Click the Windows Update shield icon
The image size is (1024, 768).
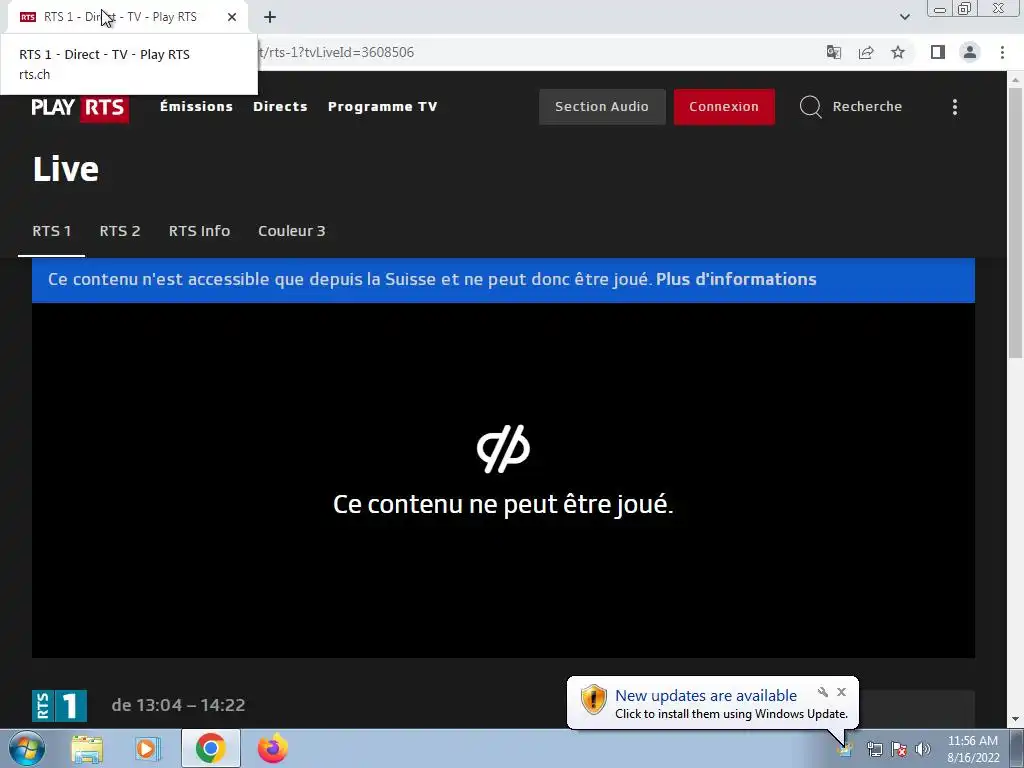[594, 699]
